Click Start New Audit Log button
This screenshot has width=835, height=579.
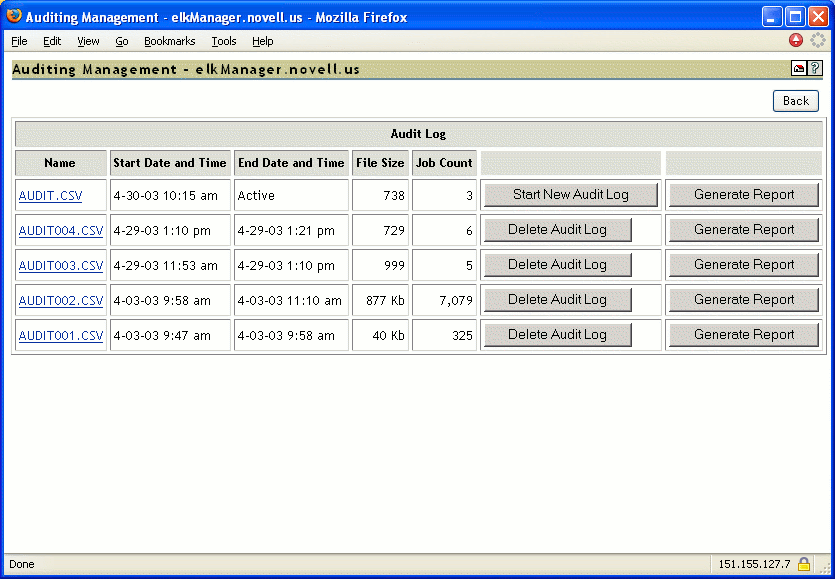[570, 194]
